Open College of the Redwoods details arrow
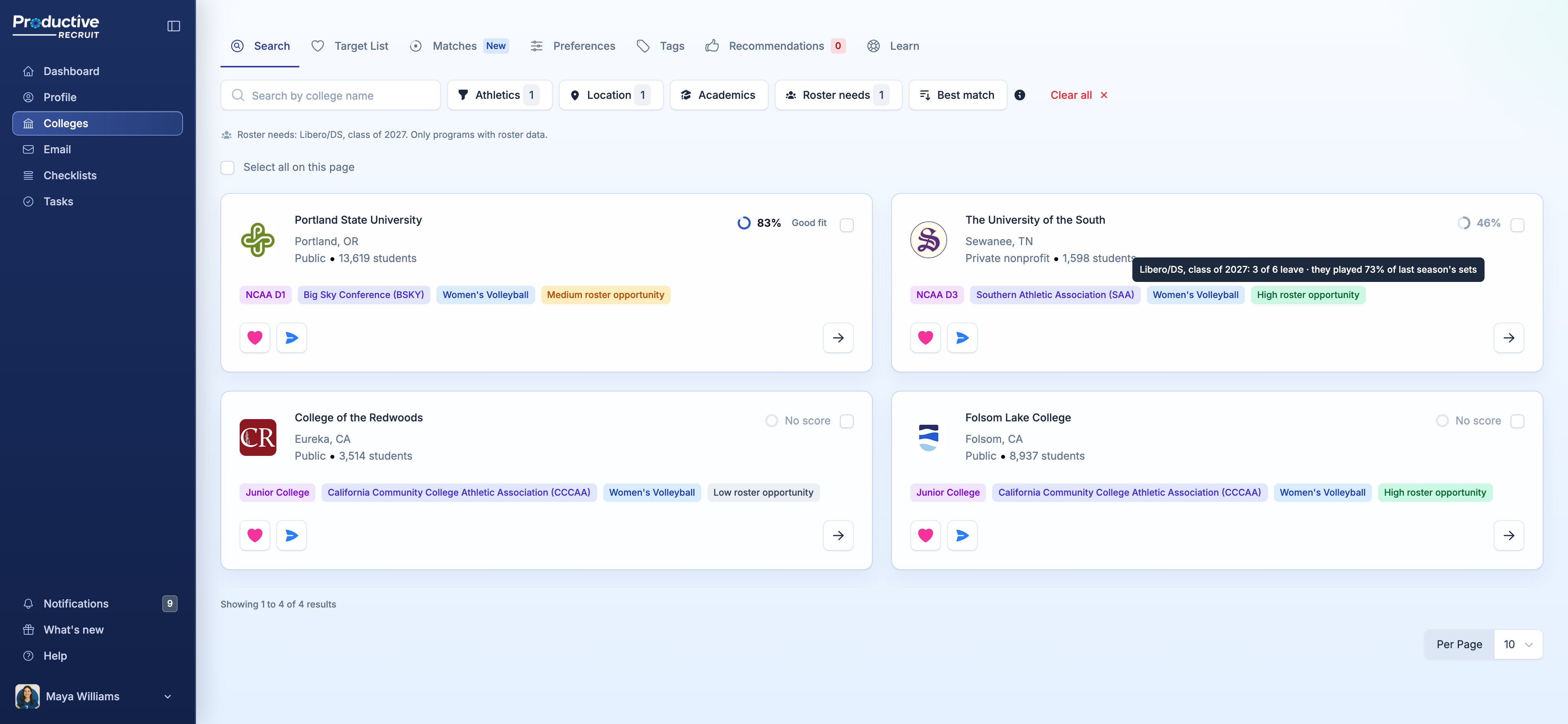 pyautogui.click(x=838, y=535)
